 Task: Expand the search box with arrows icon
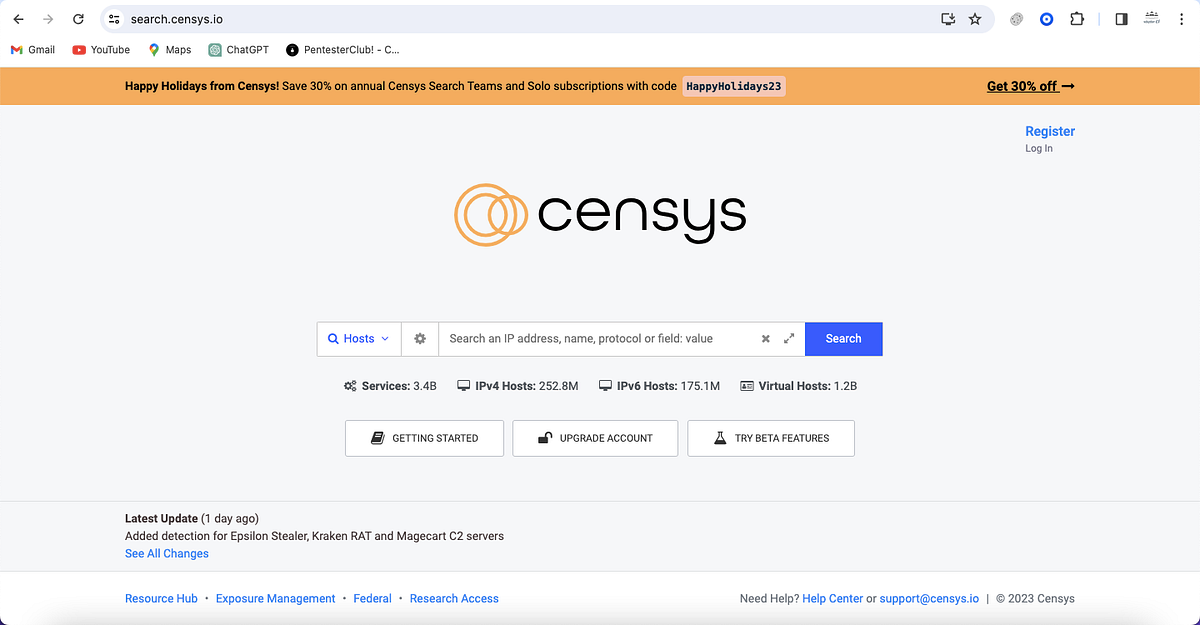[x=789, y=339]
